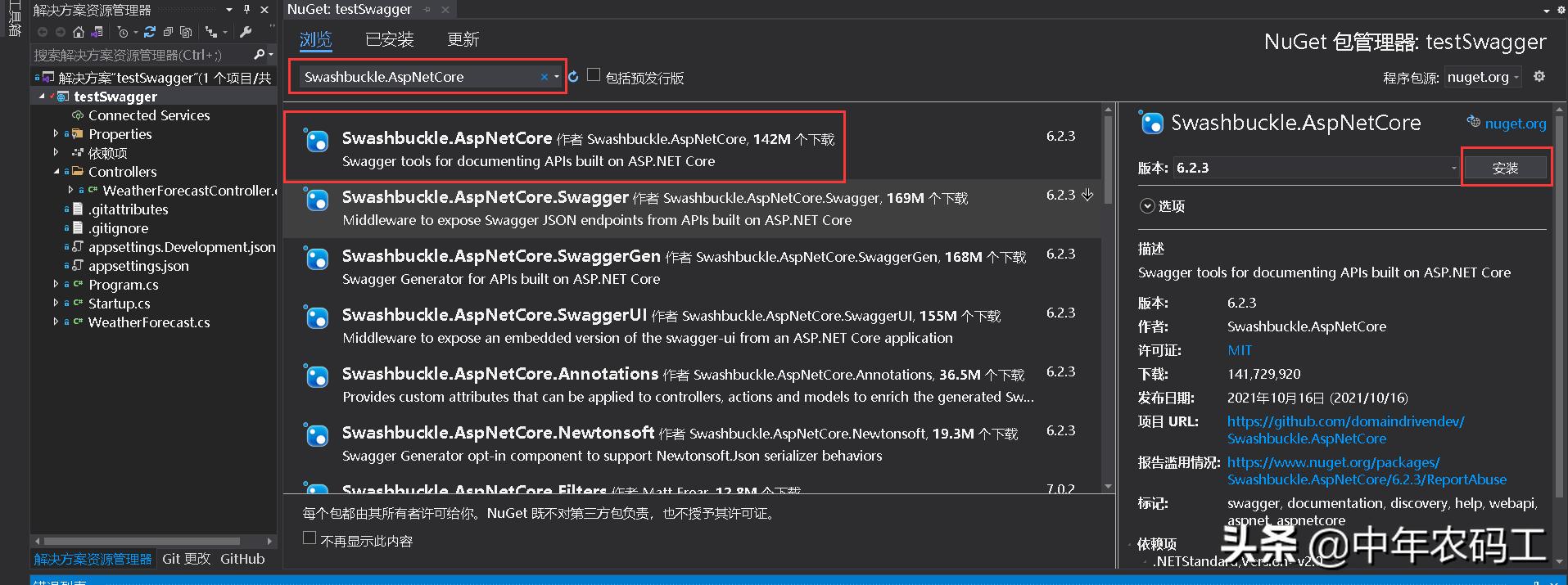Viewport: 1568px width, 585px height.
Task: Refresh the NuGet package search results
Action: point(573,77)
